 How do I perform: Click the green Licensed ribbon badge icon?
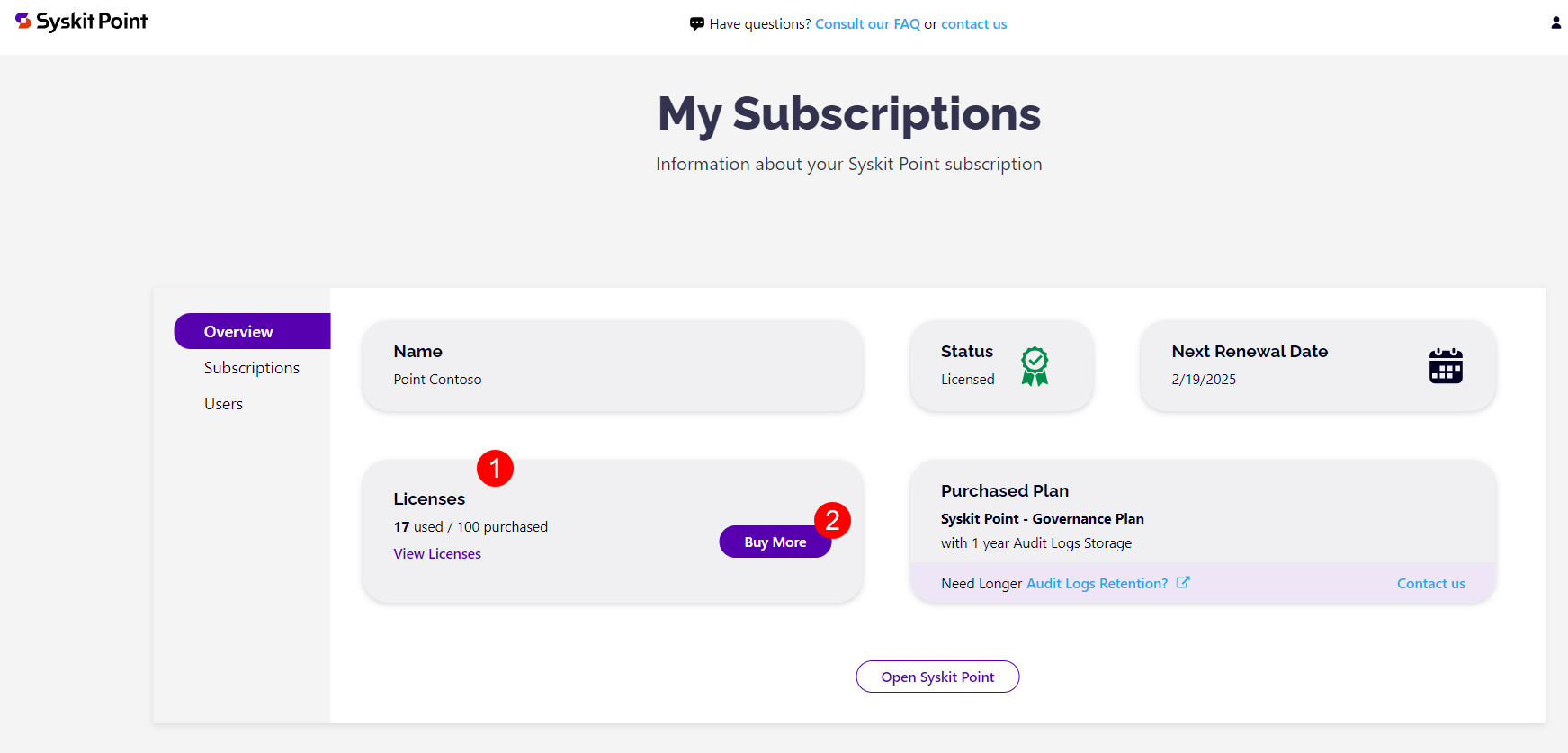tap(1035, 365)
